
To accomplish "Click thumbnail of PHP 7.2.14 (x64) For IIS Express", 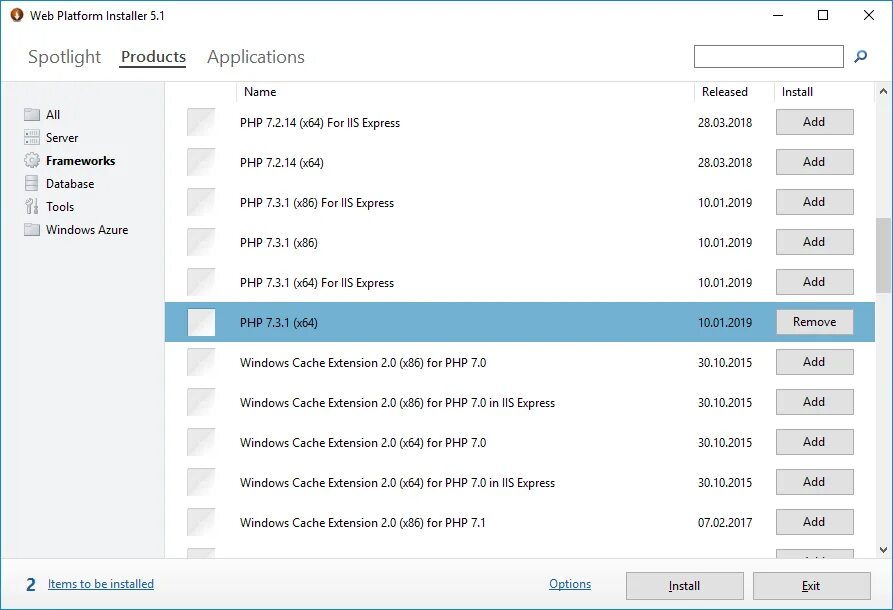I will click(x=201, y=122).
